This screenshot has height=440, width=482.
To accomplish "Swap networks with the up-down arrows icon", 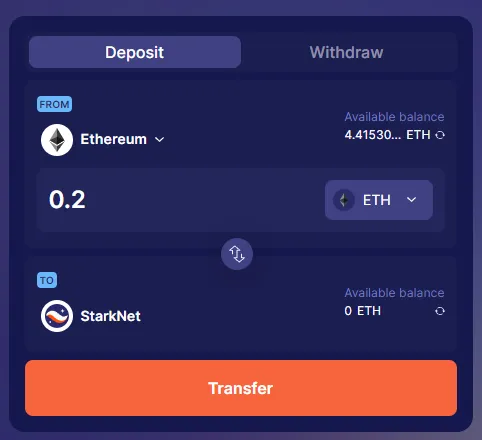I will point(237,254).
